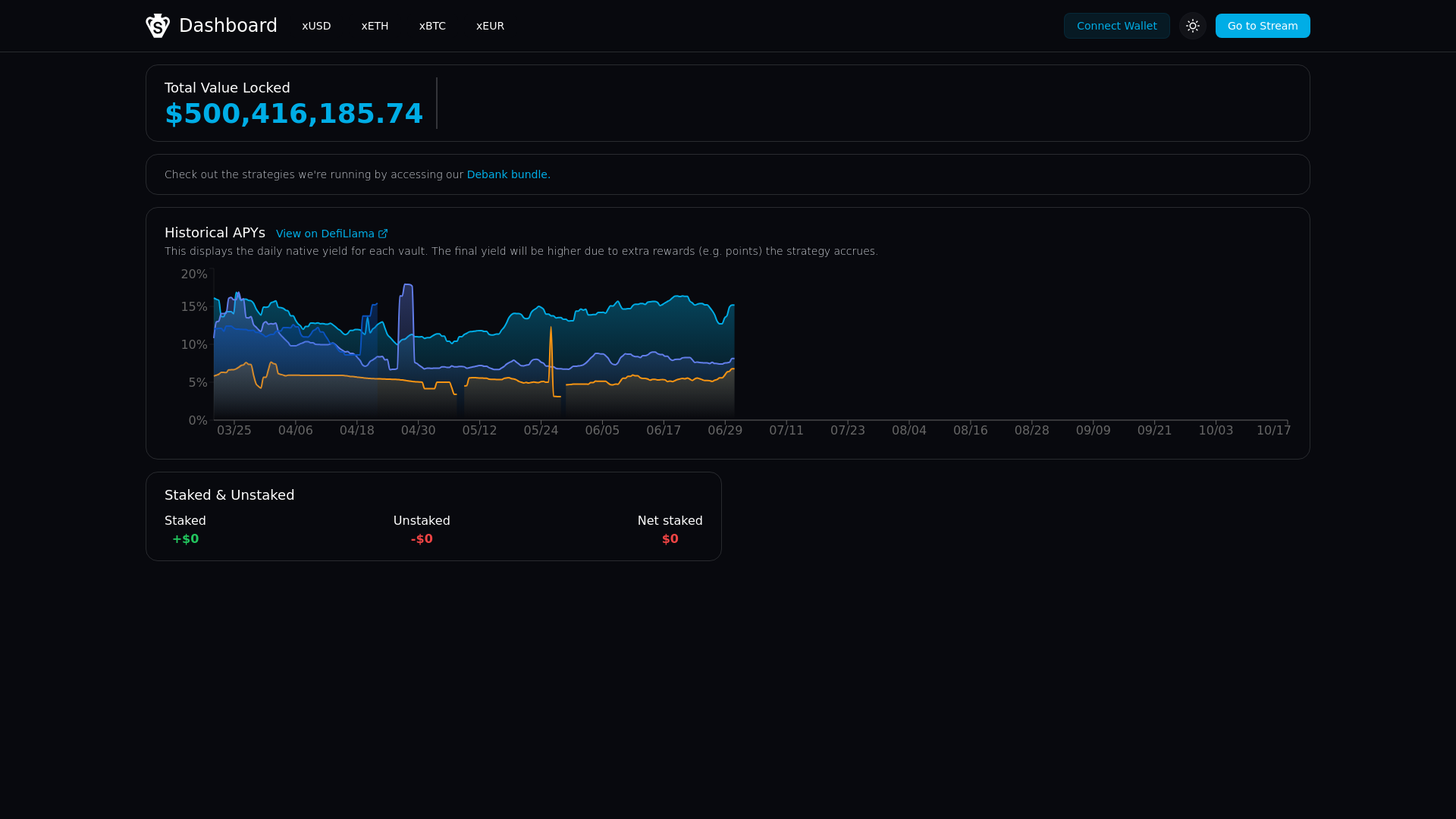Click the 06/29 date tick on chart
The width and height of the screenshot is (1456, 819).
pyautogui.click(x=725, y=431)
